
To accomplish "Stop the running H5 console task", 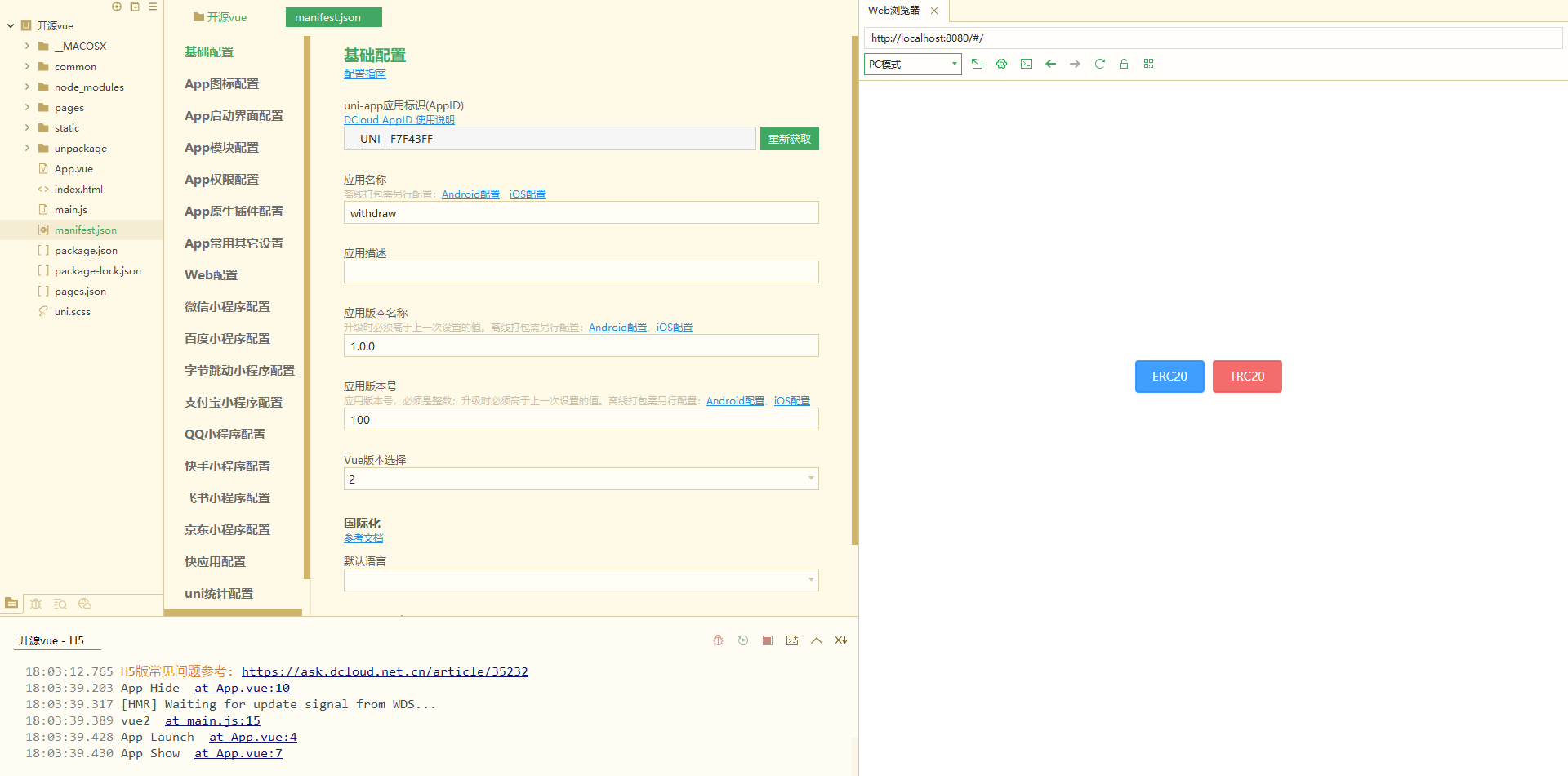I will (x=767, y=640).
